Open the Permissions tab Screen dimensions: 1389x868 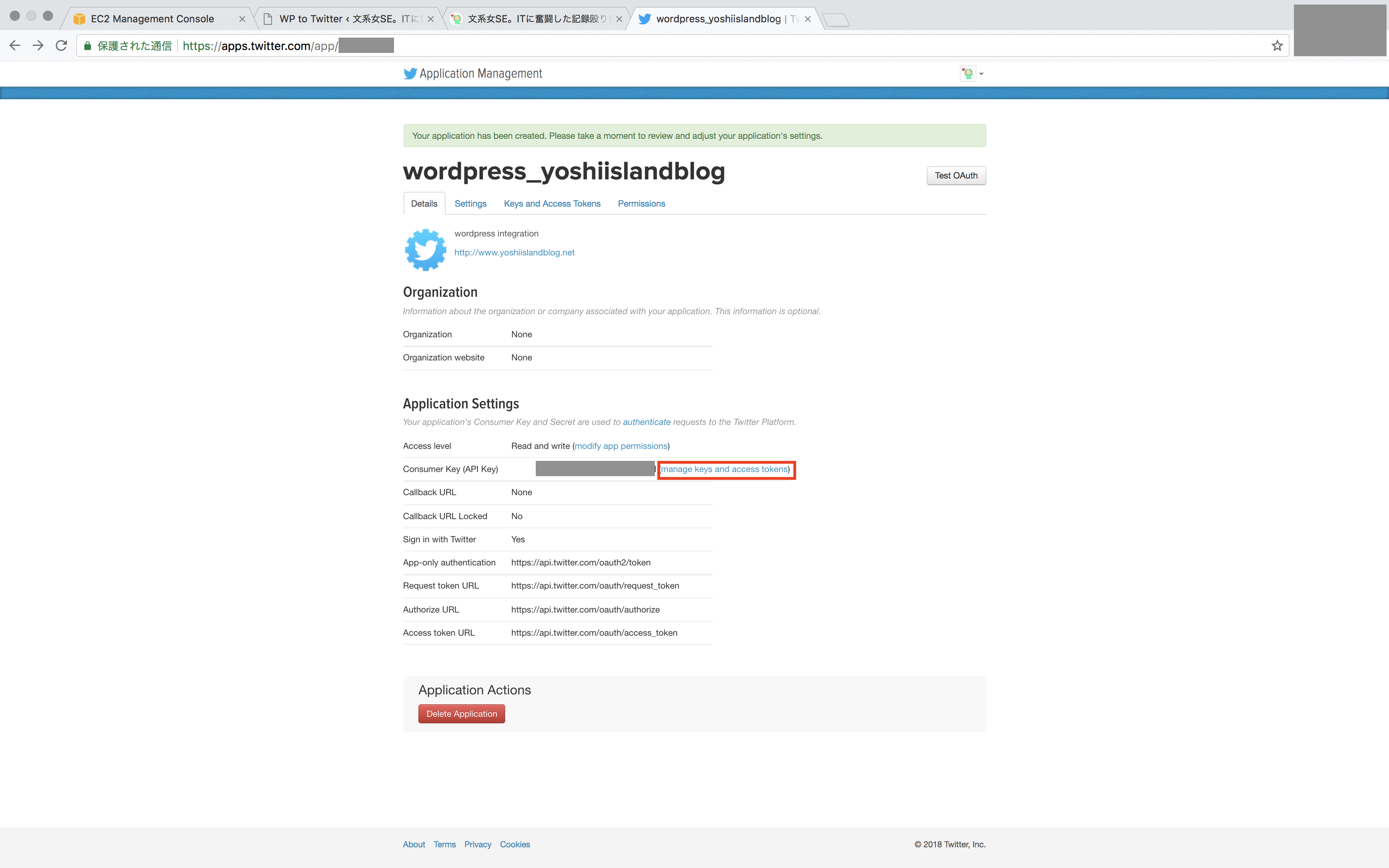click(641, 204)
